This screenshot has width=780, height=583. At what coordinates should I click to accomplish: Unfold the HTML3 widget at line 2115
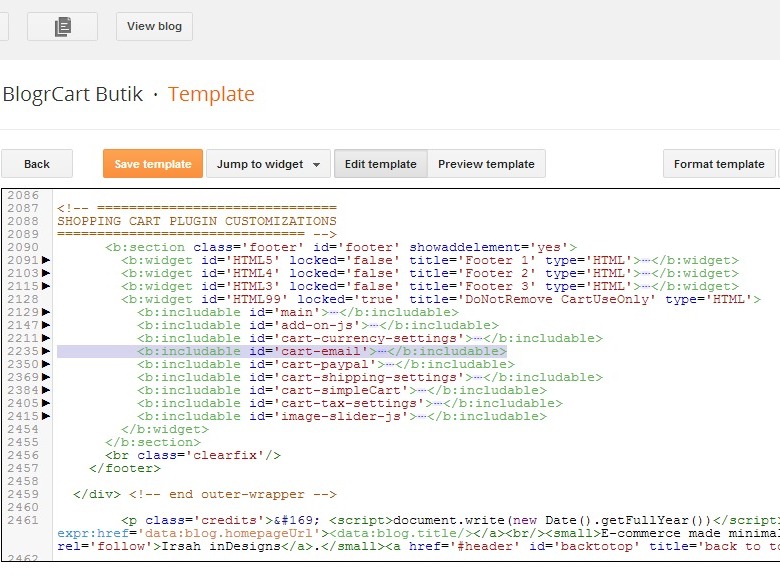46,287
